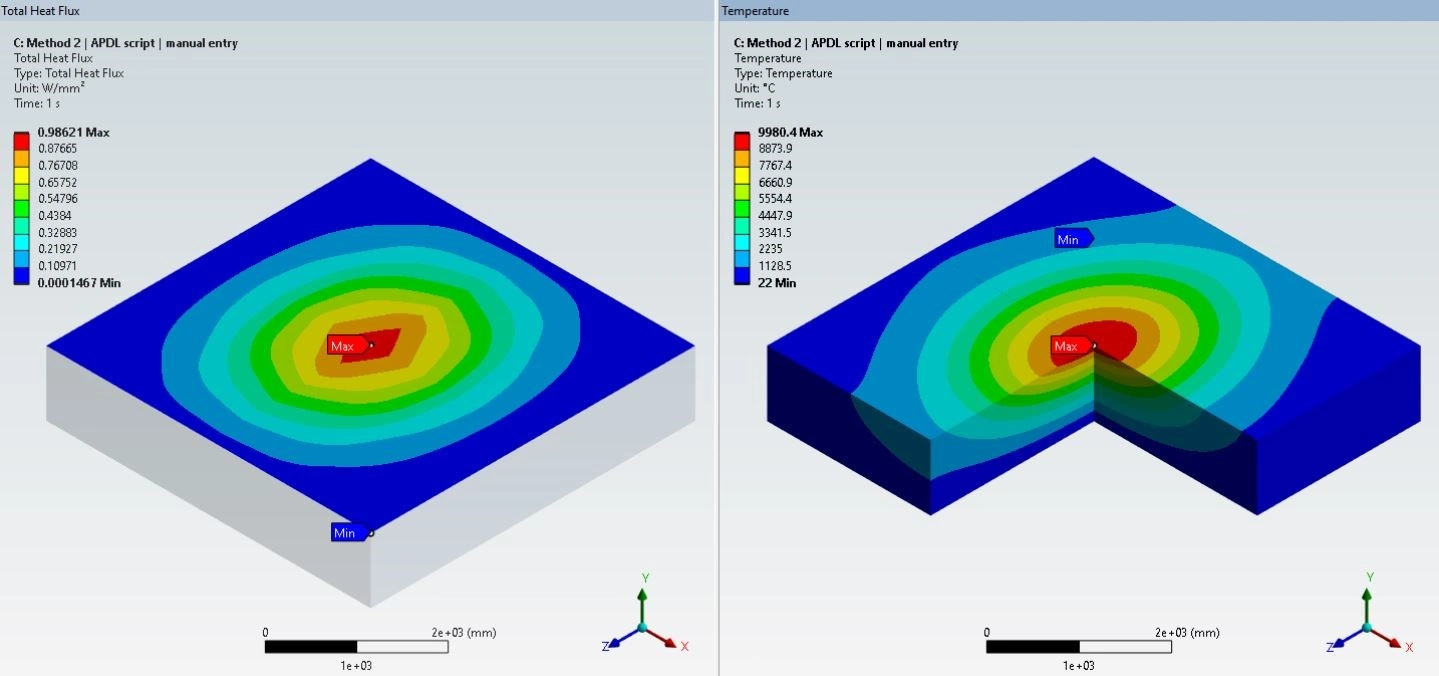Click the 2e+03 (mm) label in heat flux ruler
Image resolution: width=1439 pixels, height=676 pixels.
pos(463,632)
